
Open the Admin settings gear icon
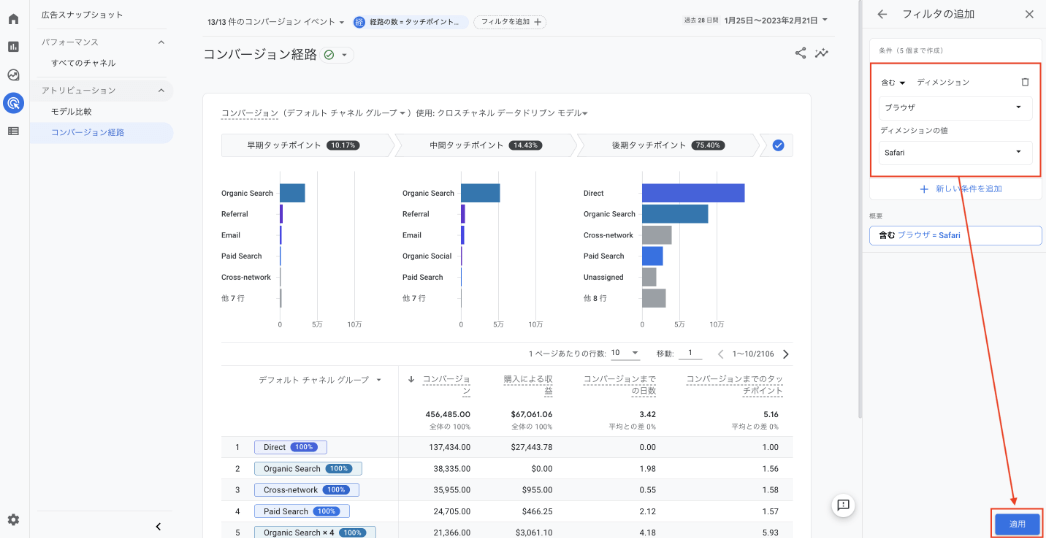(x=13, y=519)
